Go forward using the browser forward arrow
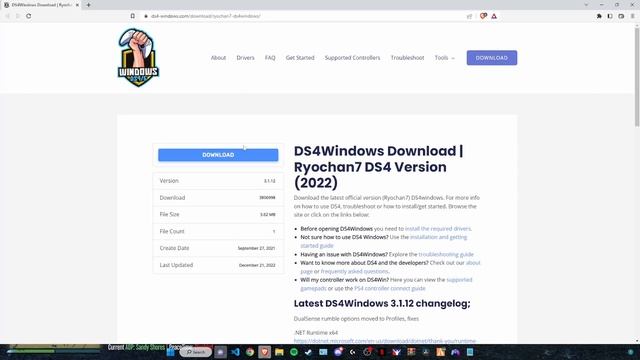The image size is (640, 360). click(x=18, y=16)
